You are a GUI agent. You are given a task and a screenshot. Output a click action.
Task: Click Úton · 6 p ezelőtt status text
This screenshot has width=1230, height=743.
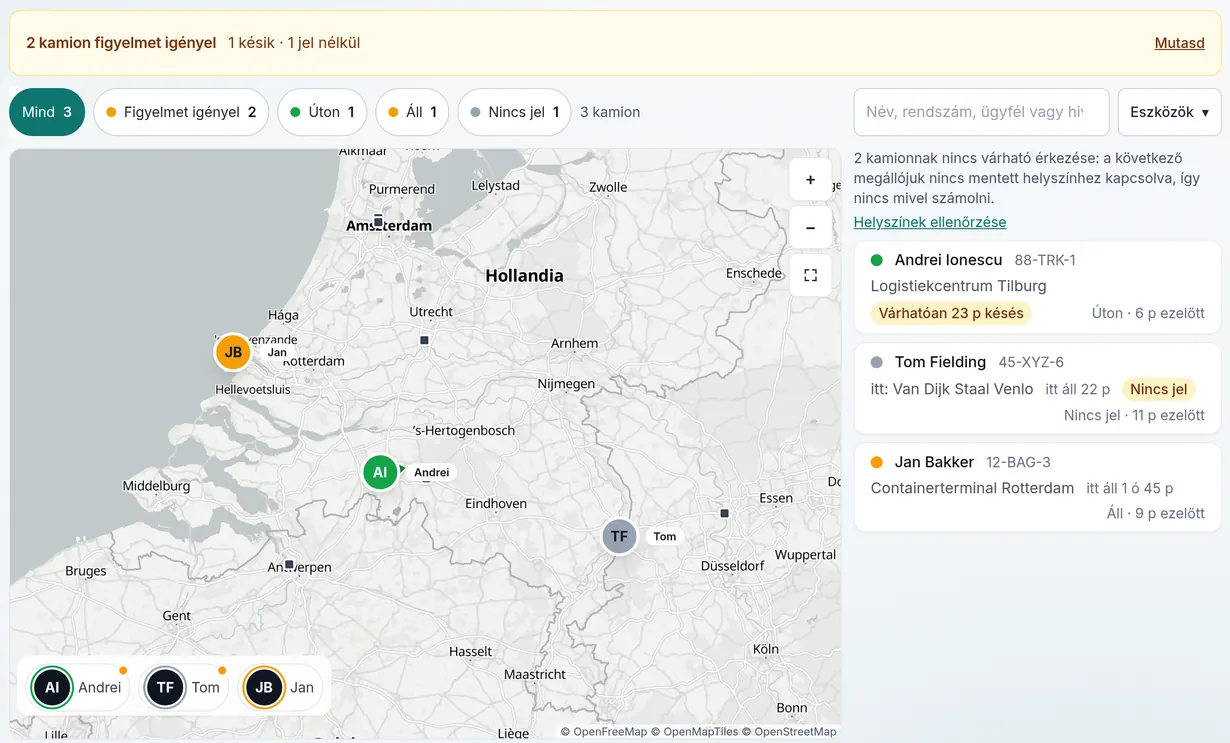coord(1148,313)
